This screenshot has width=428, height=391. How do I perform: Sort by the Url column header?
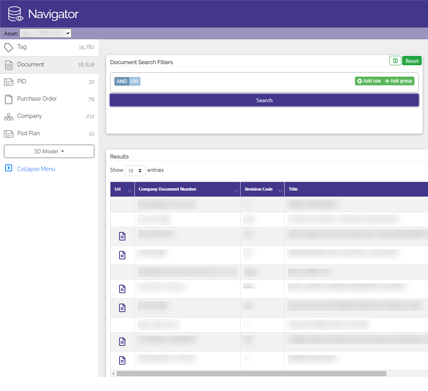122,189
